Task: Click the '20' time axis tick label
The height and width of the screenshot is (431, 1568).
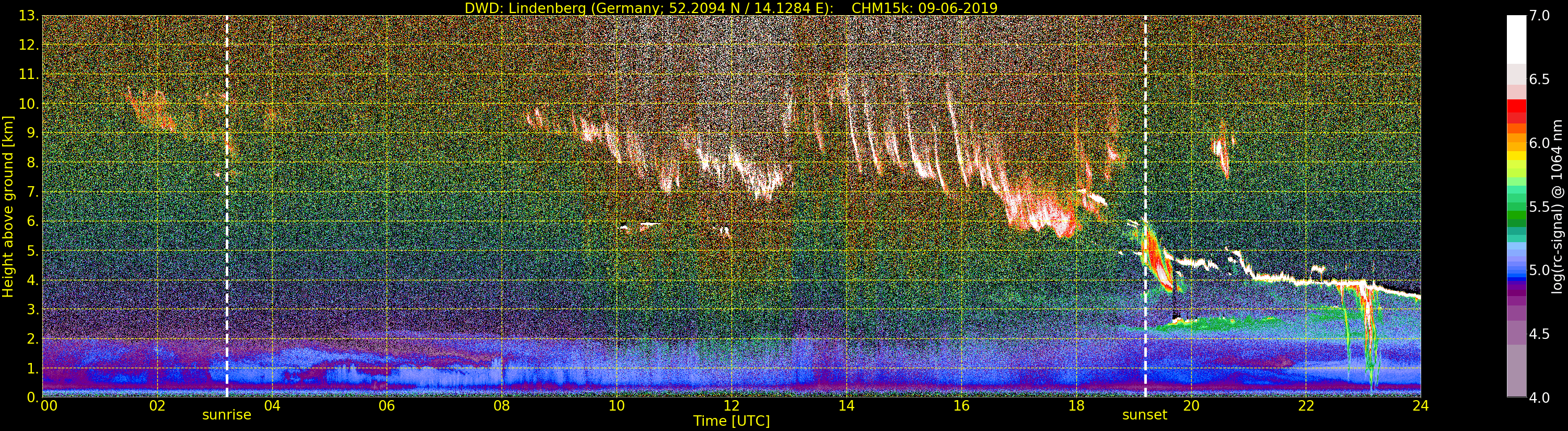Action: point(1191,405)
